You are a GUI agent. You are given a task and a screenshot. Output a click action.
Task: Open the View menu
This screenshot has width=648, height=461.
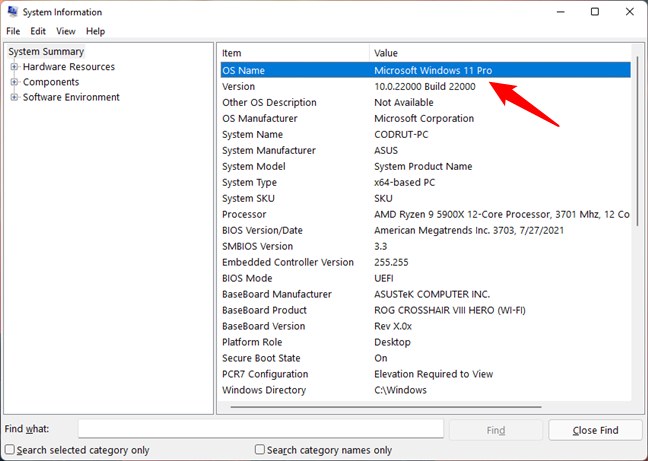point(66,31)
